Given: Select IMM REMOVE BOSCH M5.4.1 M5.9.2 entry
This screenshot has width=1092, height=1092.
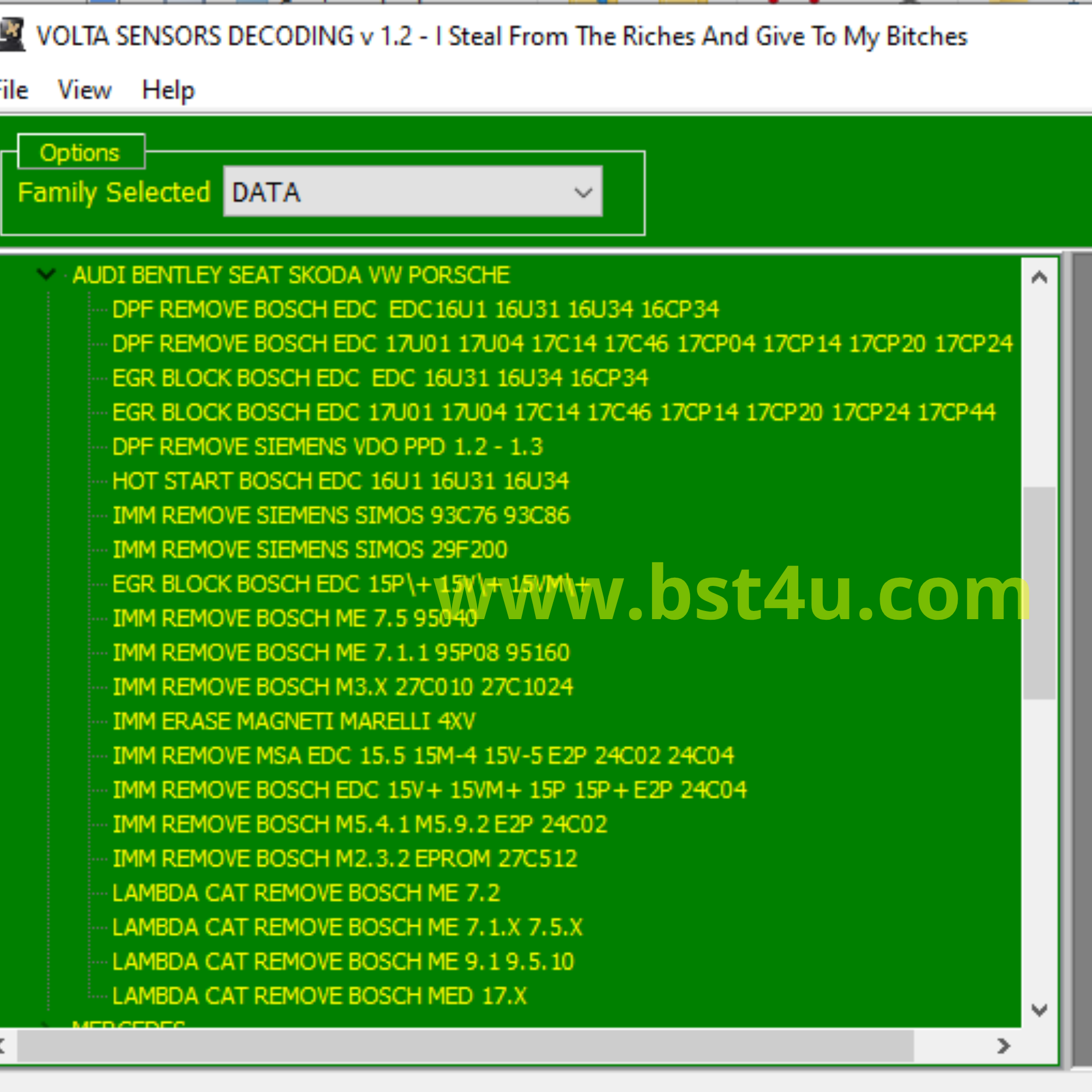Looking at the screenshot, I should pos(359,824).
